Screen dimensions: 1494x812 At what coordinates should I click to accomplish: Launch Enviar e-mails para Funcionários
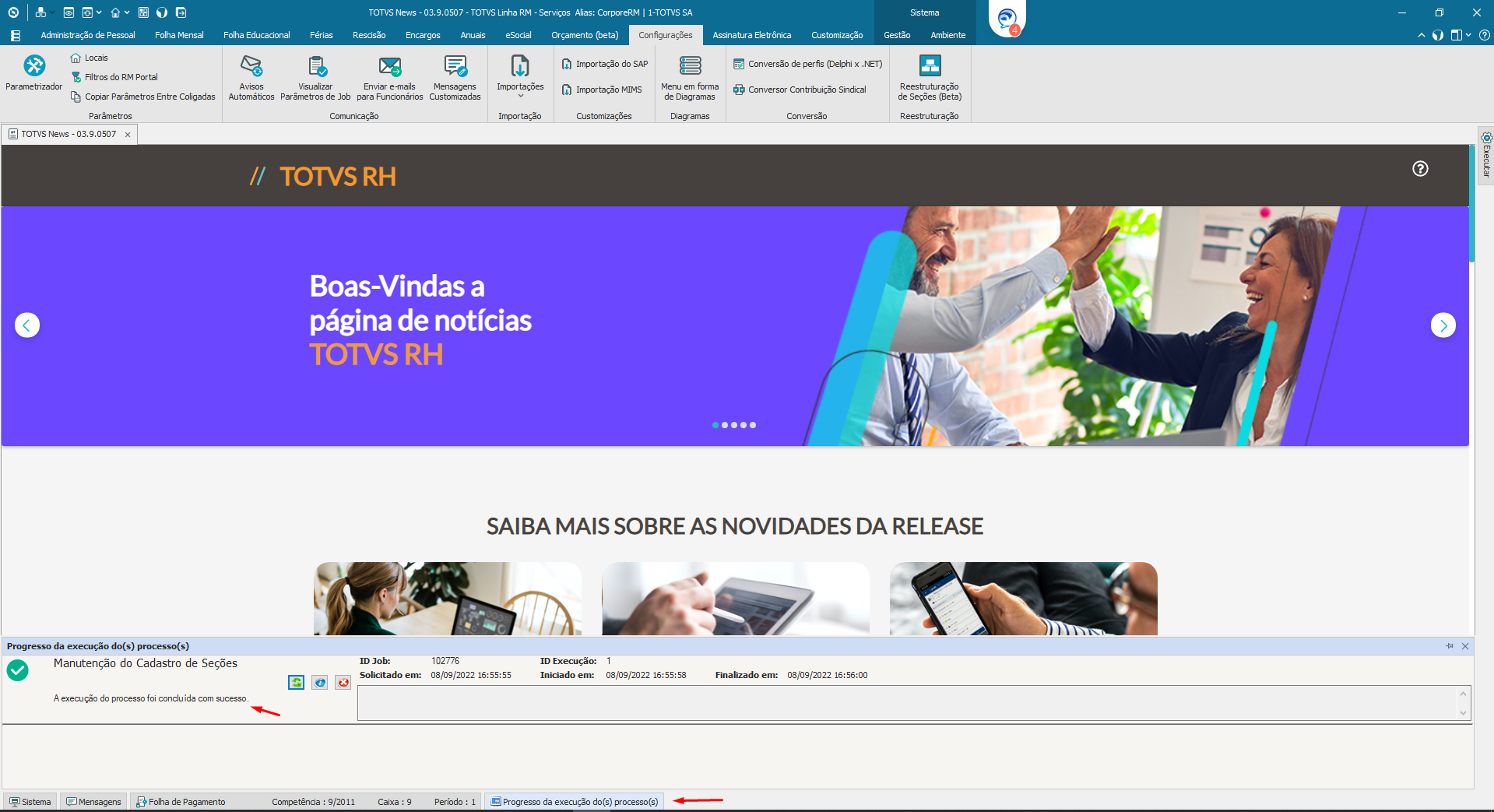tap(389, 78)
